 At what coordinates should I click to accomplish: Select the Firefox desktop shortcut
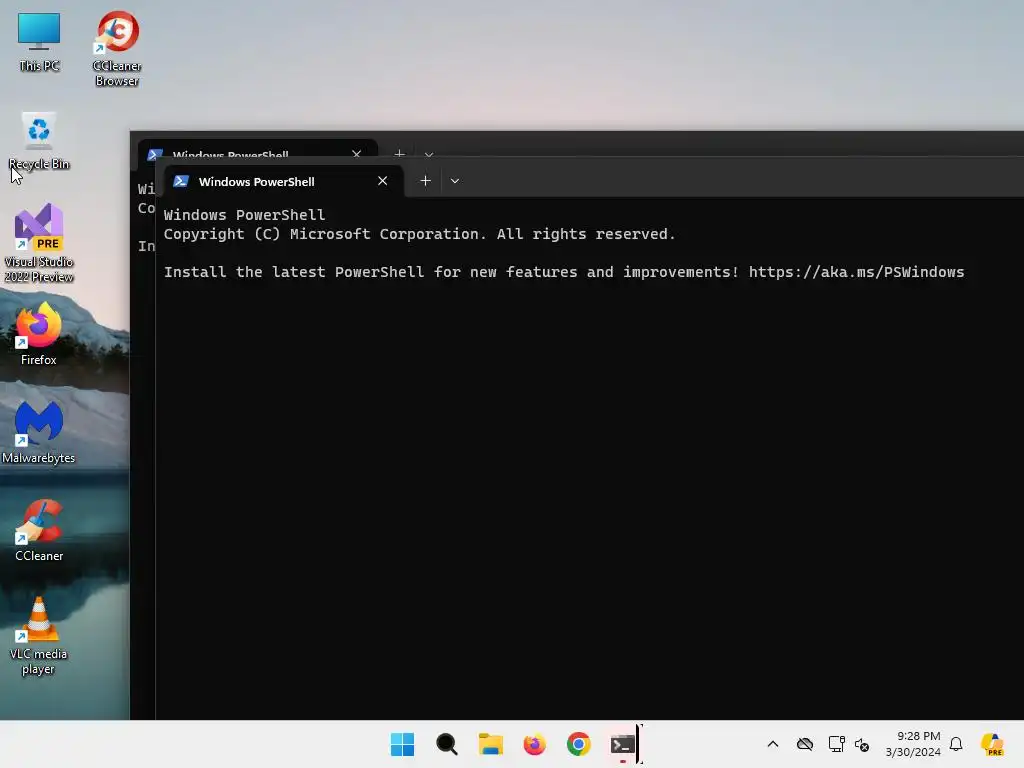(x=39, y=334)
